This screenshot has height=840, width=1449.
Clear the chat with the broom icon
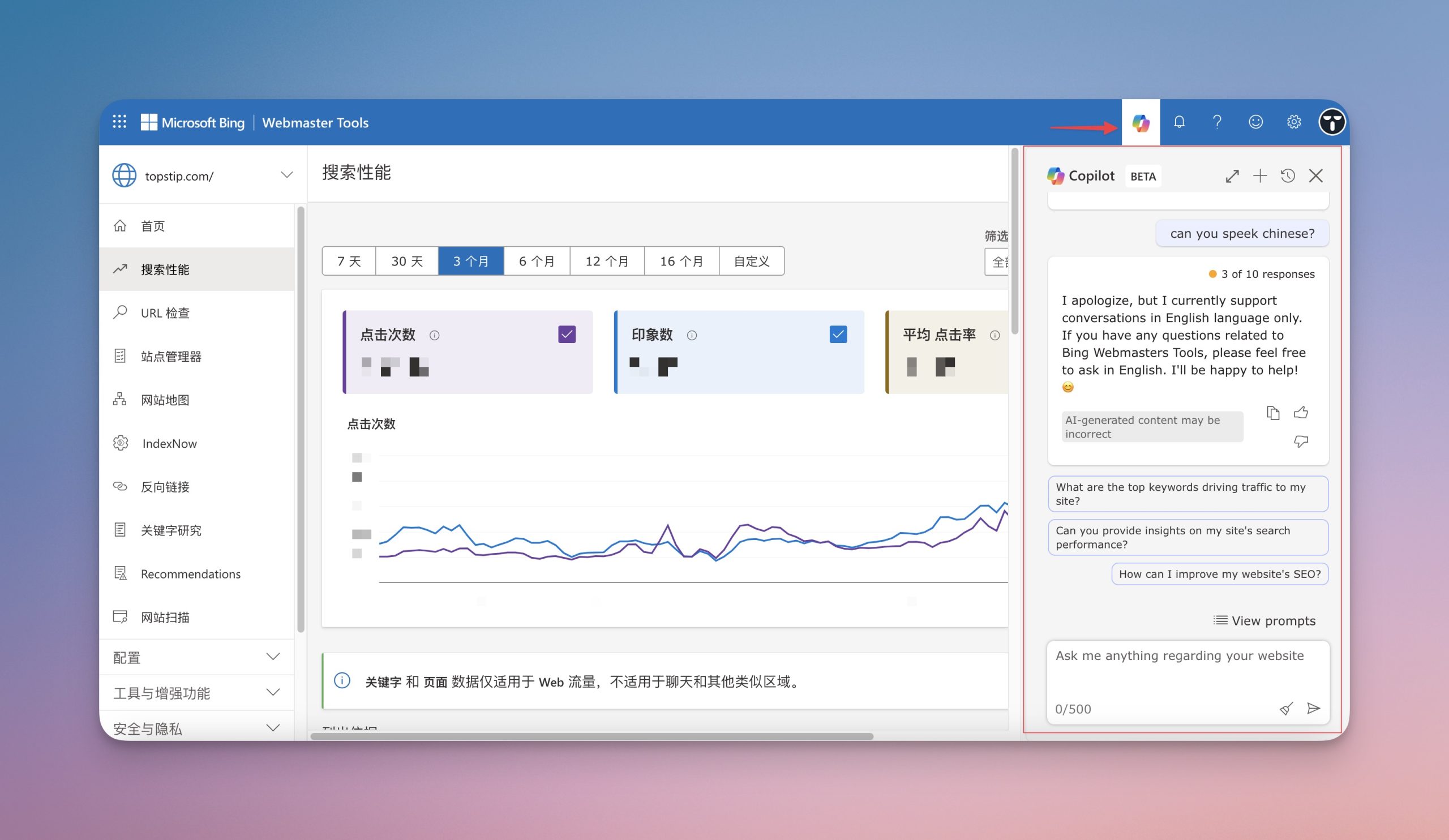point(1287,708)
